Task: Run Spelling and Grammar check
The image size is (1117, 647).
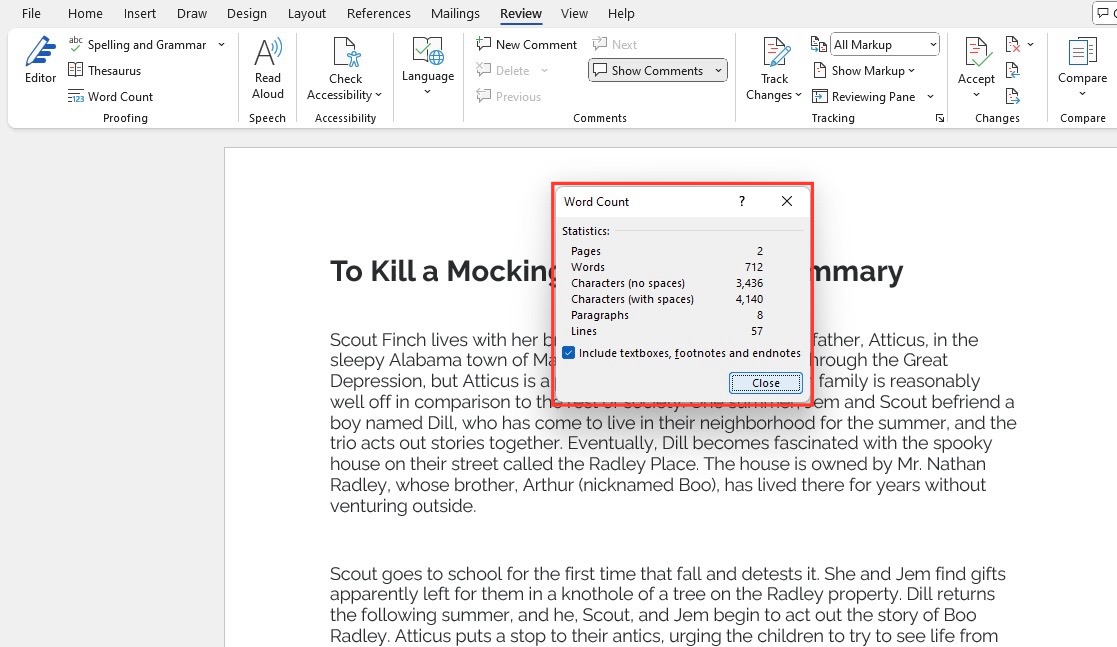Action: [137, 44]
